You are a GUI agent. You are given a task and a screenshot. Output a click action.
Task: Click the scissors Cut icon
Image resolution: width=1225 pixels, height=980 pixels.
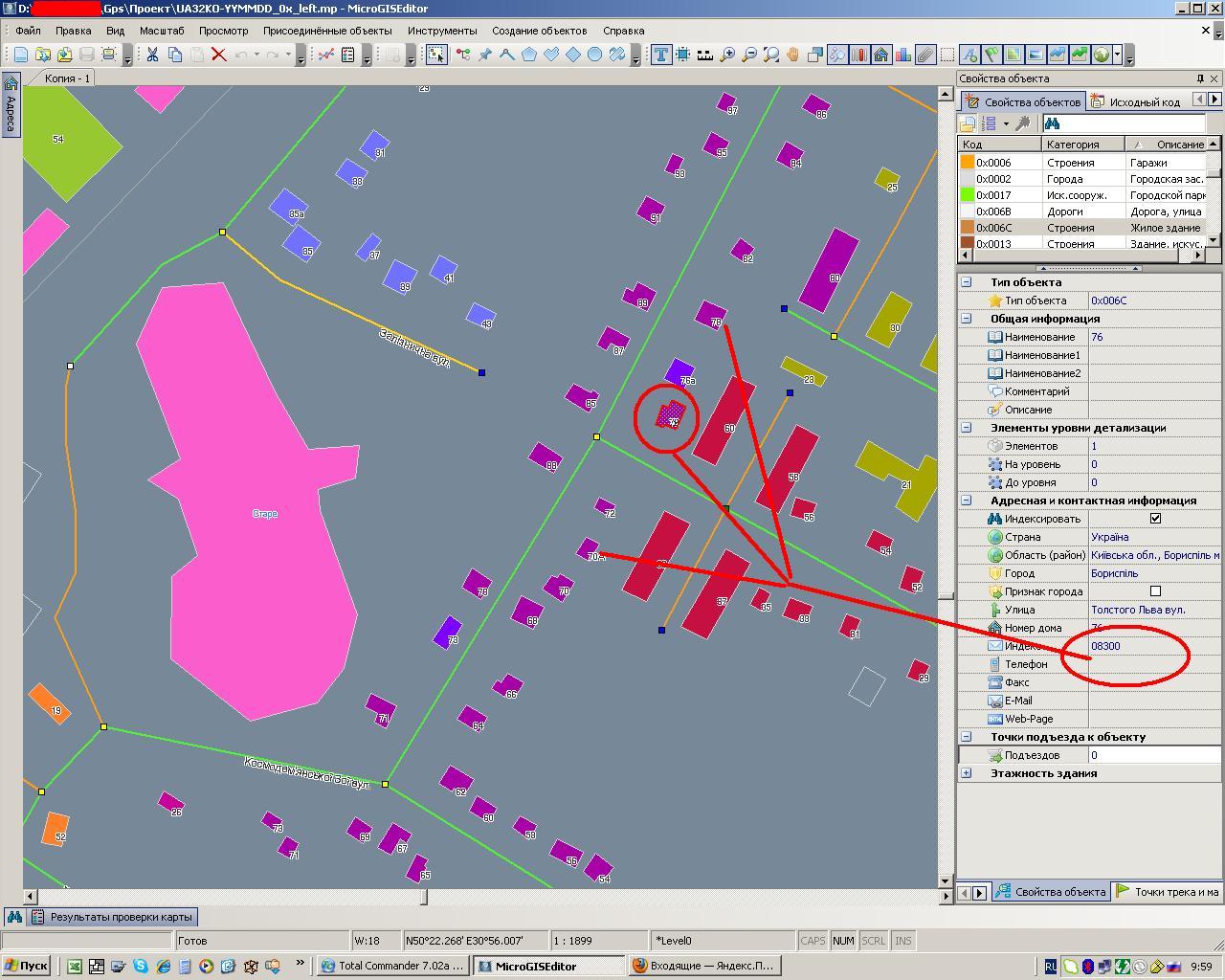[152, 55]
